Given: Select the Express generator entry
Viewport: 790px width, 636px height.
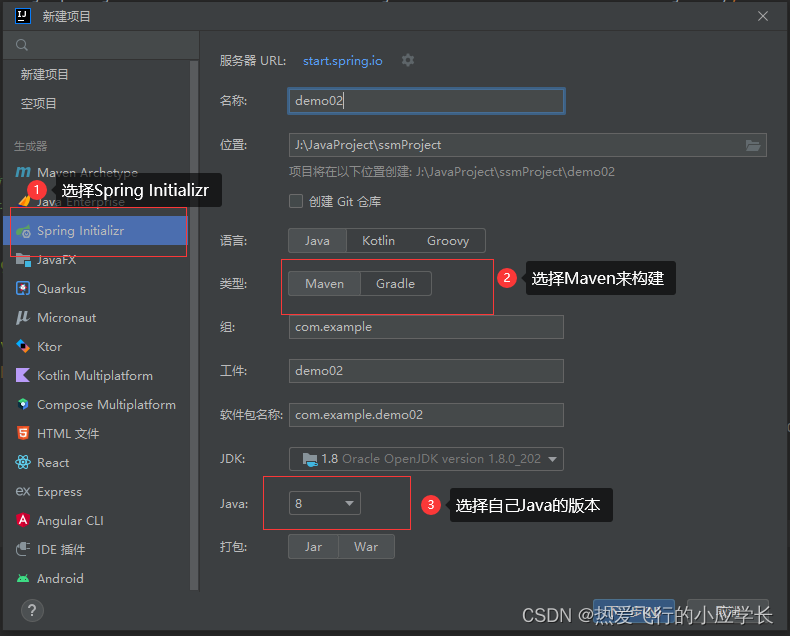Looking at the screenshot, I should pyautogui.click(x=96, y=492).
